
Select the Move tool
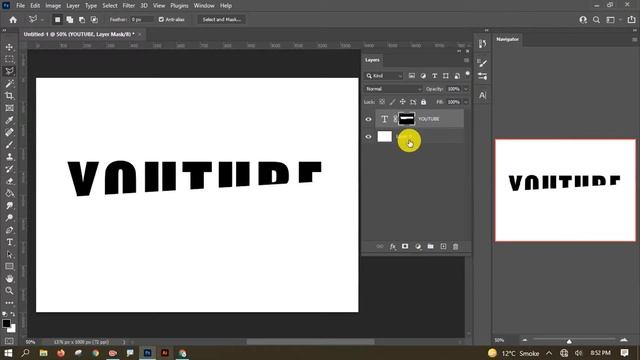pyautogui.click(x=9, y=47)
